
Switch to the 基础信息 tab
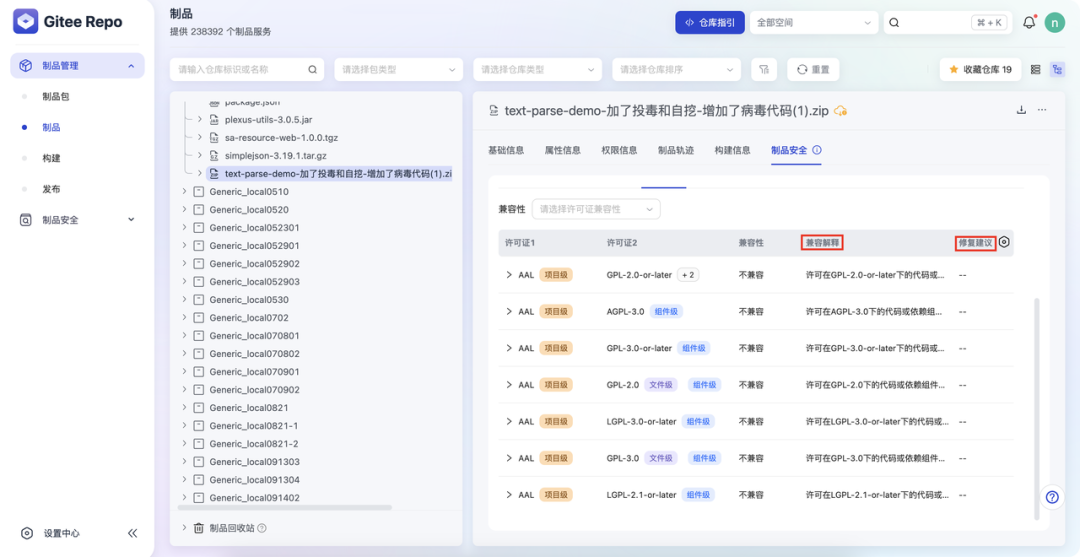click(x=505, y=150)
